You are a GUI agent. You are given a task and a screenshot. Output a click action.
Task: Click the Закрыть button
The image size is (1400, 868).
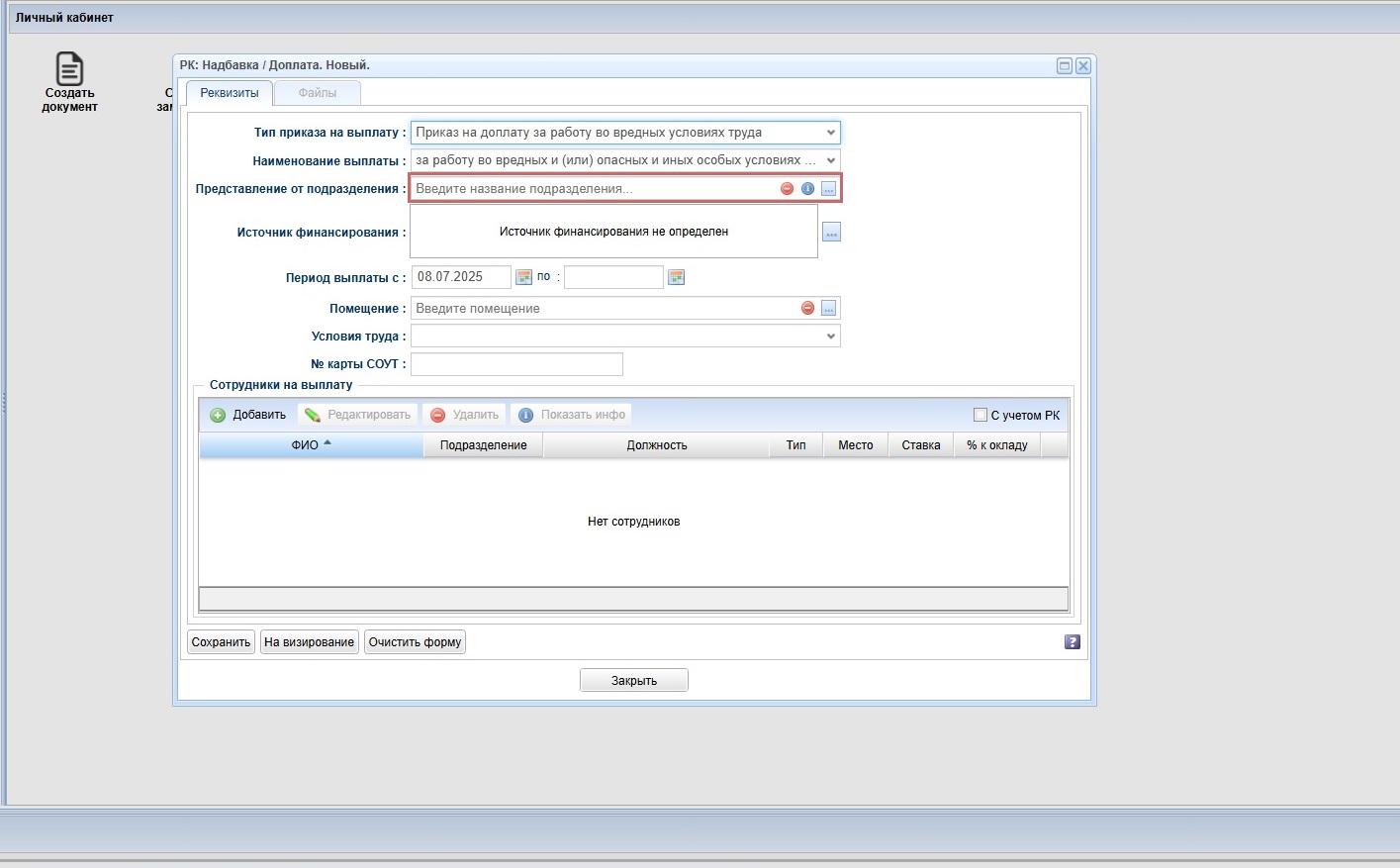pyautogui.click(x=634, y=681)
